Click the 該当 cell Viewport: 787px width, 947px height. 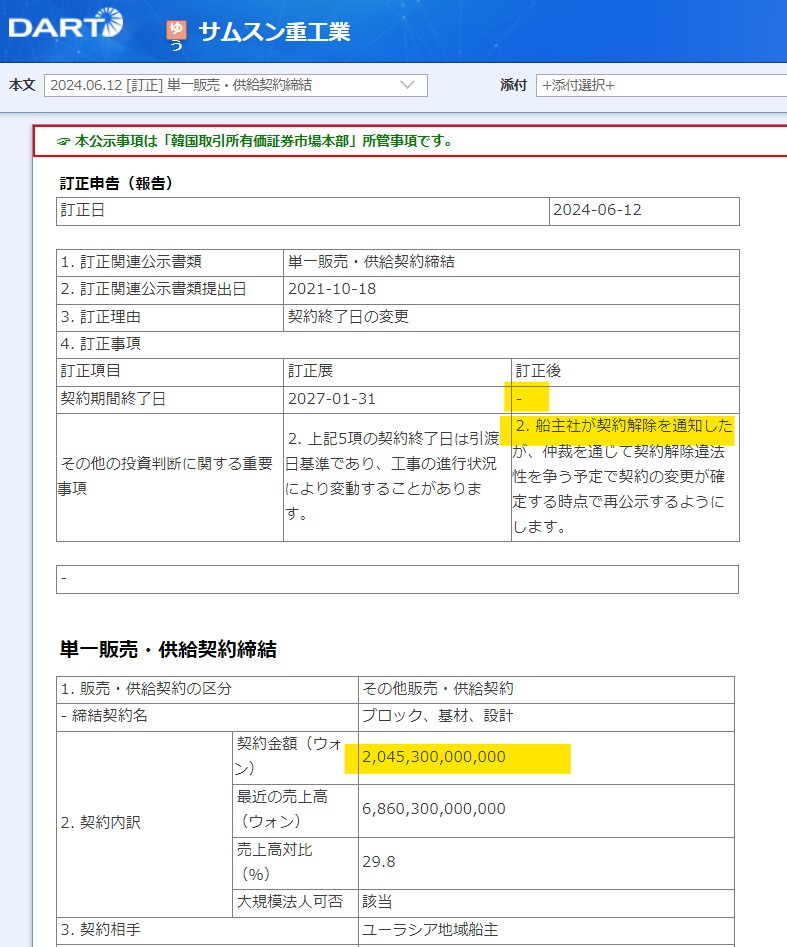[x=546, y=903]
